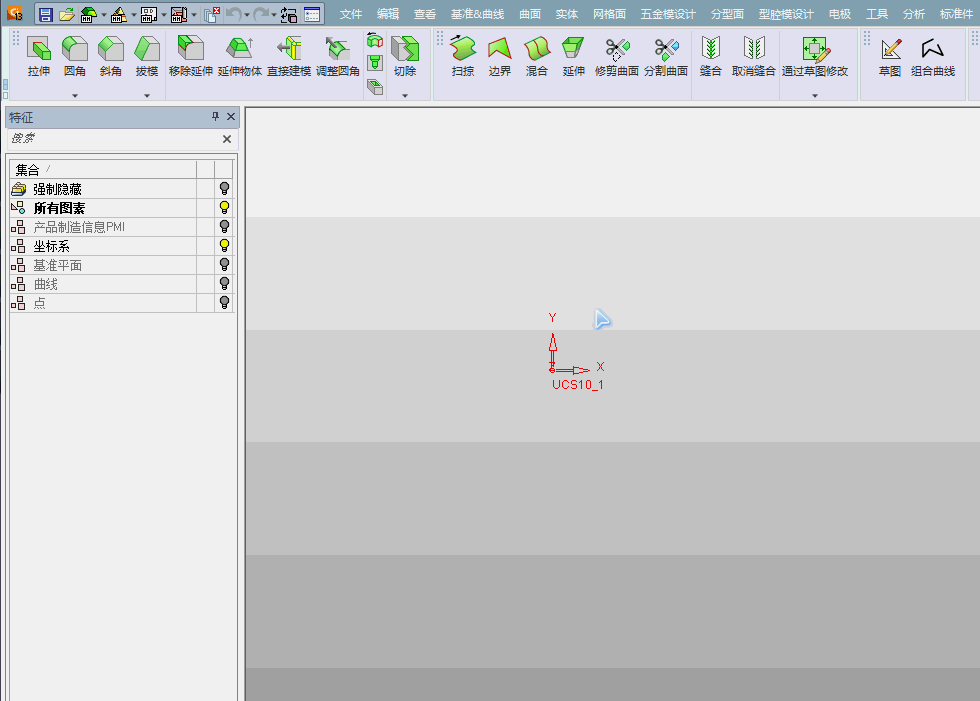Toggle visibility bulb for 基准平面

224,265
